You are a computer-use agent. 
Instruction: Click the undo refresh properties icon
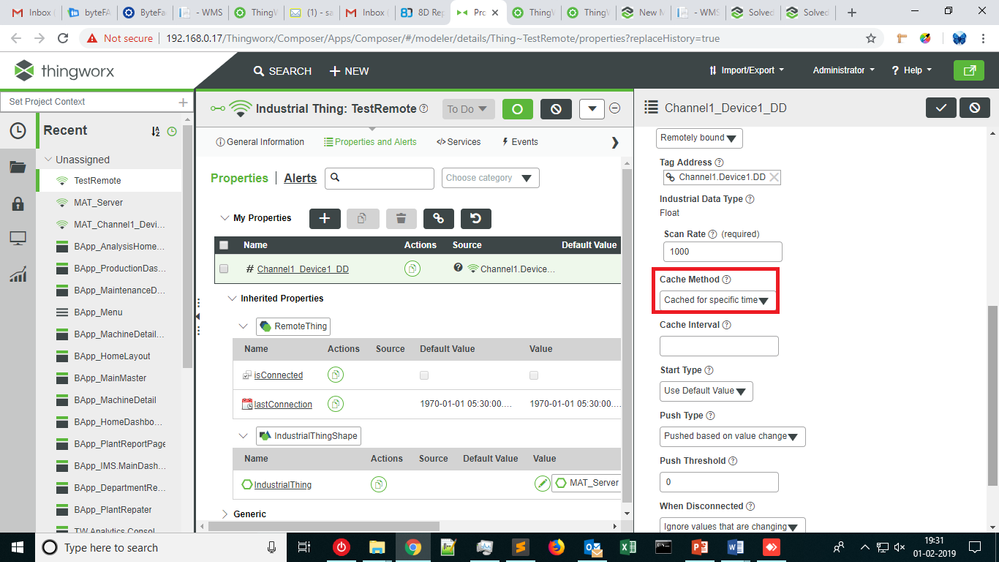point(476,219)
